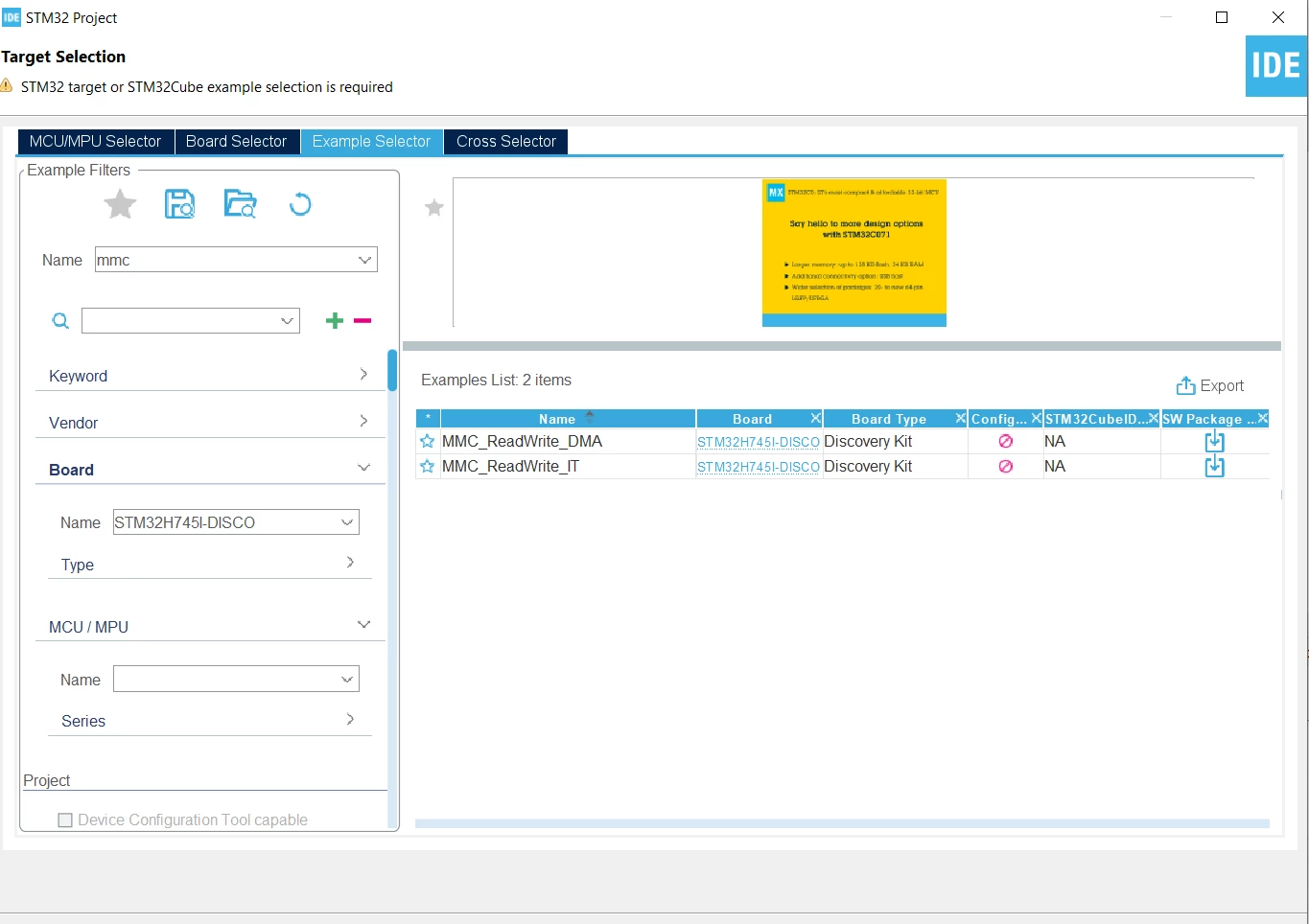Switch to the Board Selector tab
The width and height of the screenshot is (1309, 924).
pyautogui.click(x=236, y=142)
